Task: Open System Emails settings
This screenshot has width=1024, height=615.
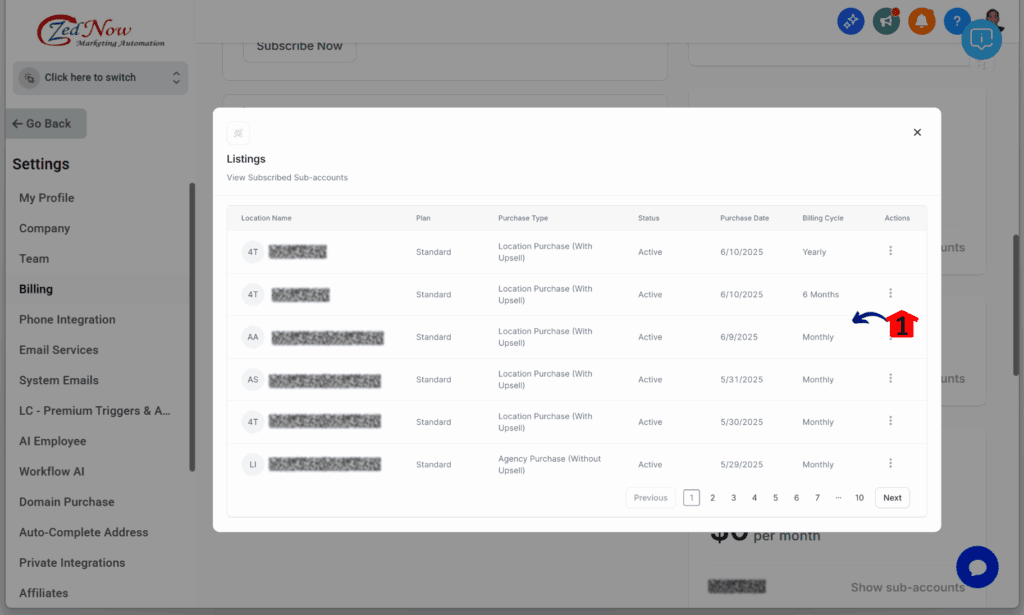Action: pyautogui.click(x=59, y=380)
